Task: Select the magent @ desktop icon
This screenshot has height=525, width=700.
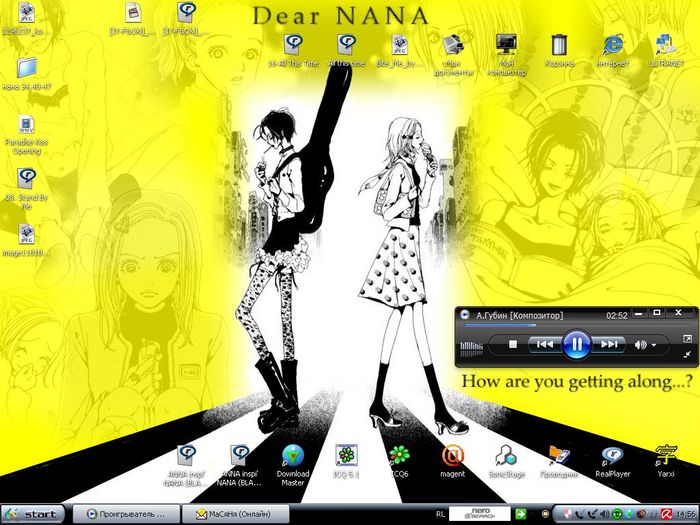Action: click(453, 461)
